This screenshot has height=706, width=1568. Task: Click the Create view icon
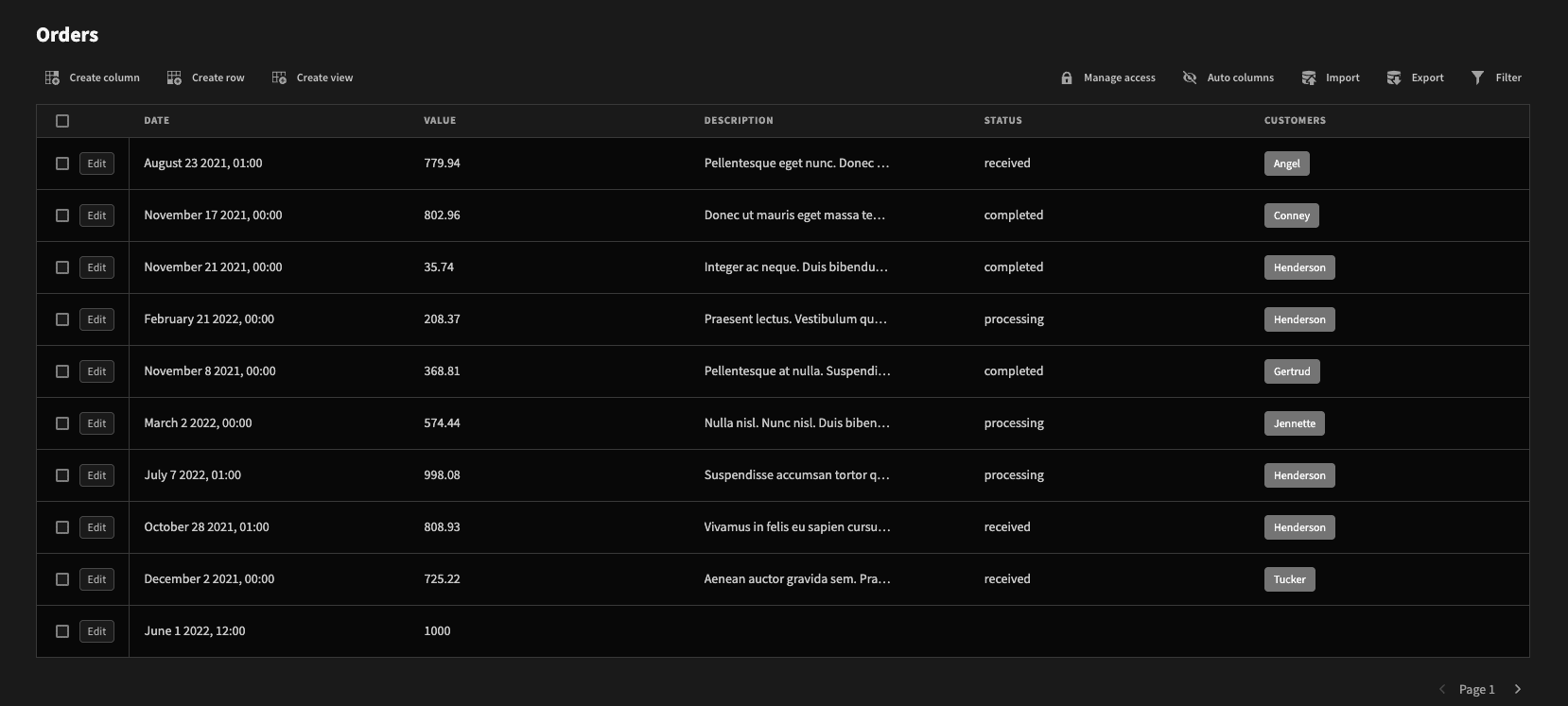pos(279,77)
